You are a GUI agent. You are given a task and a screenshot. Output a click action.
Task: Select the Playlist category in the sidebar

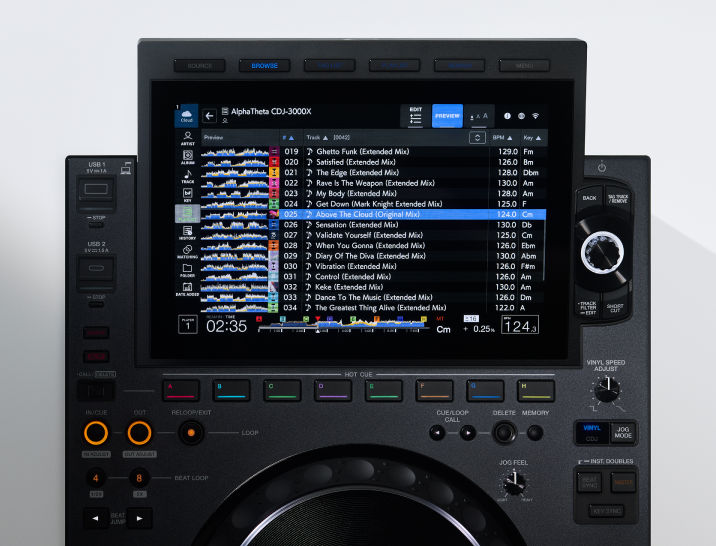click(x=187, y=213)
